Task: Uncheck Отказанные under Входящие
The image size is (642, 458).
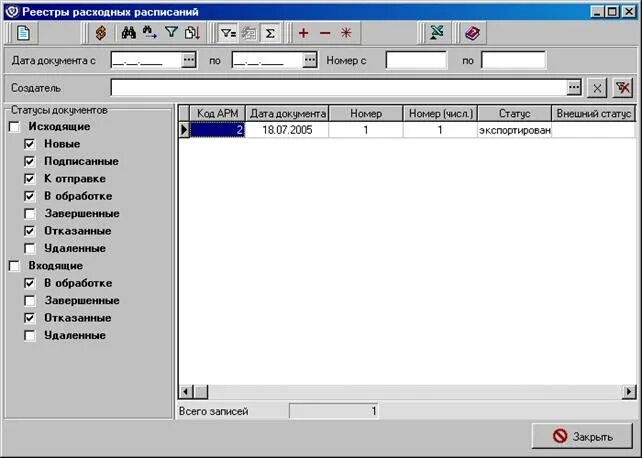Action: pyautogui.click(x=29, y=318)
